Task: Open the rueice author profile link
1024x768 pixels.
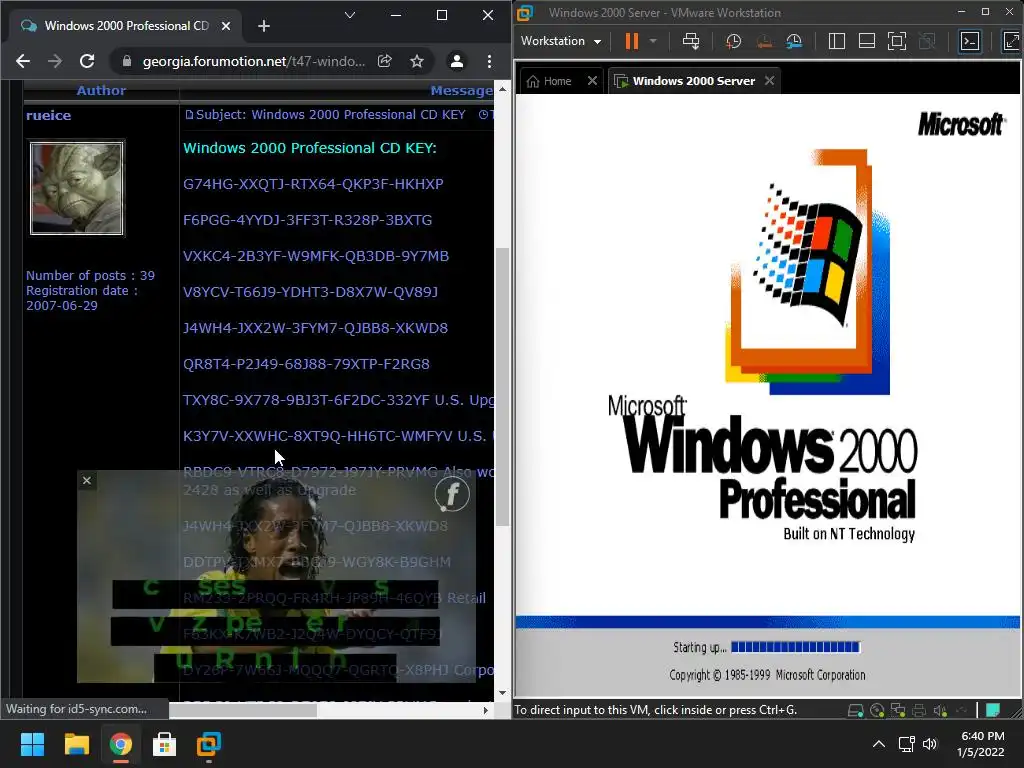Action: click(48, 116)
